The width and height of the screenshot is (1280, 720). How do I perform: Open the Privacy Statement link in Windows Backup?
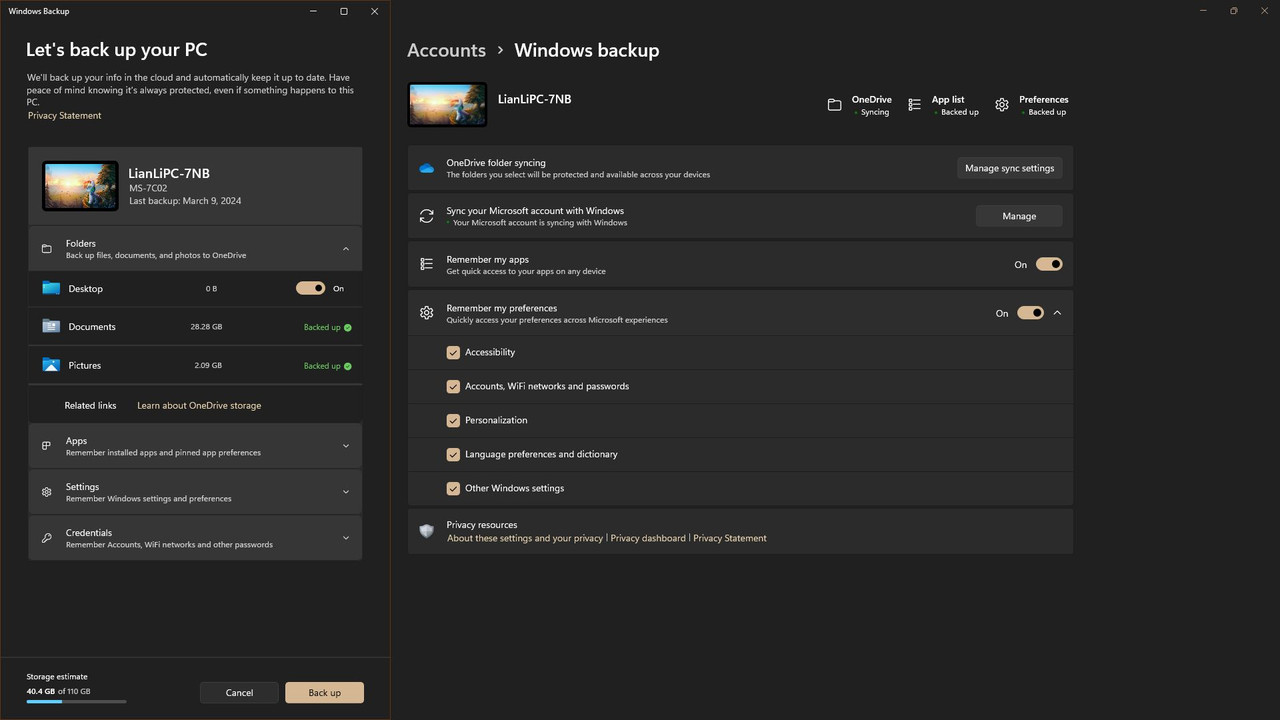(x=65, y=116)
